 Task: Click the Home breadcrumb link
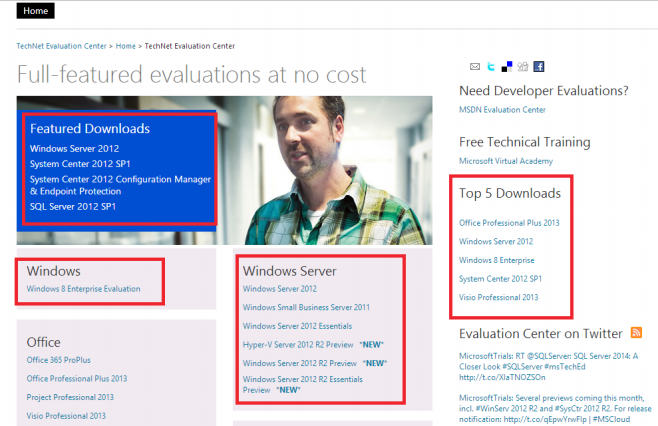[125, 46]
